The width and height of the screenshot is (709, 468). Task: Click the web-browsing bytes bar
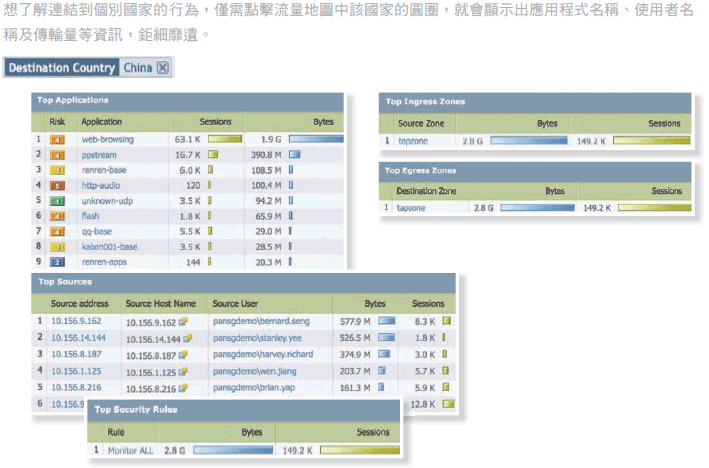316,140
